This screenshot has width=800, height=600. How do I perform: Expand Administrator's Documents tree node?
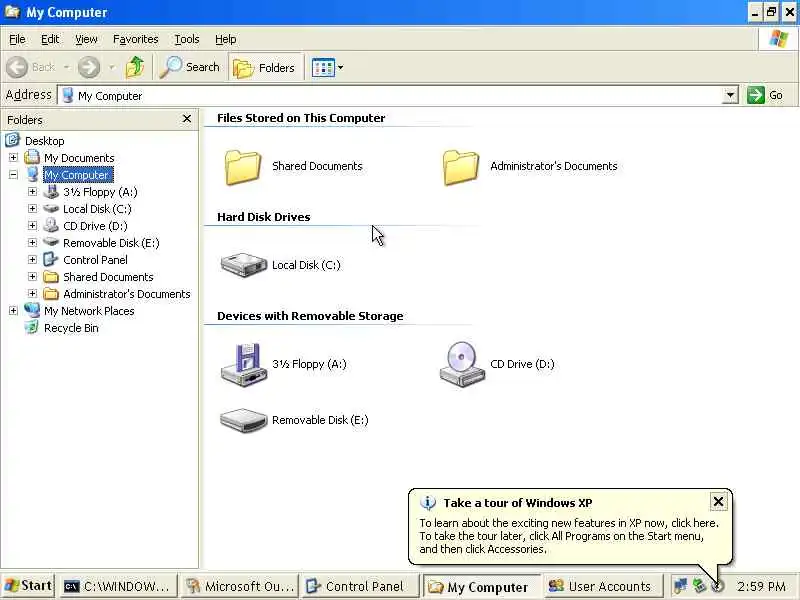pyautogui.click(x=32, y=293)
